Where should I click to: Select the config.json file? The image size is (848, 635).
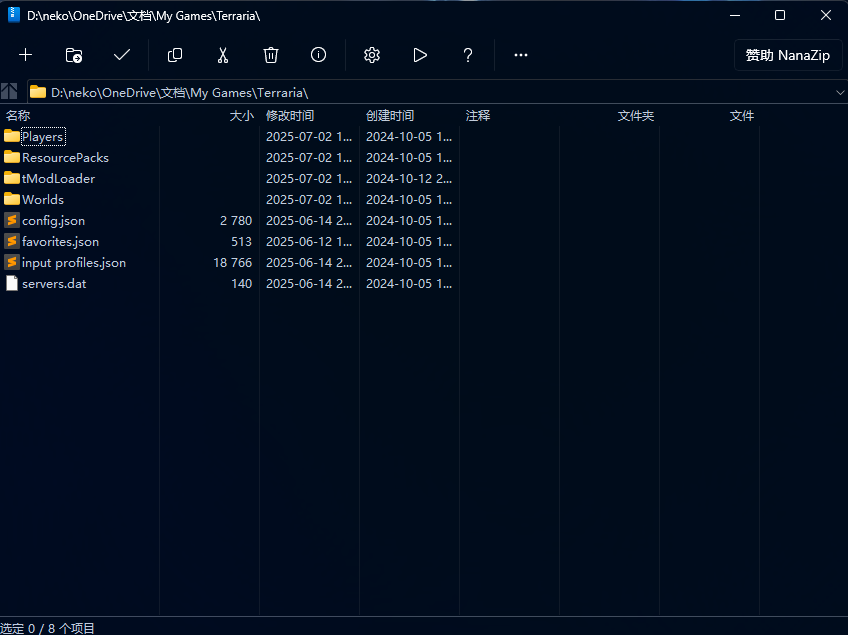point(53,220)
